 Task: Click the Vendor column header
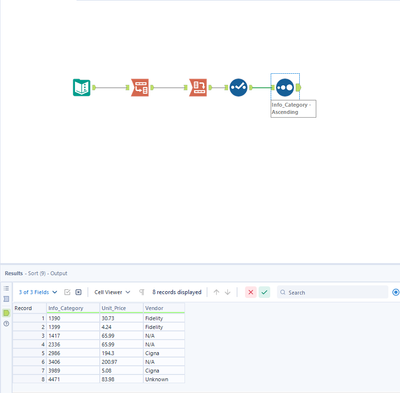[164, 308]
